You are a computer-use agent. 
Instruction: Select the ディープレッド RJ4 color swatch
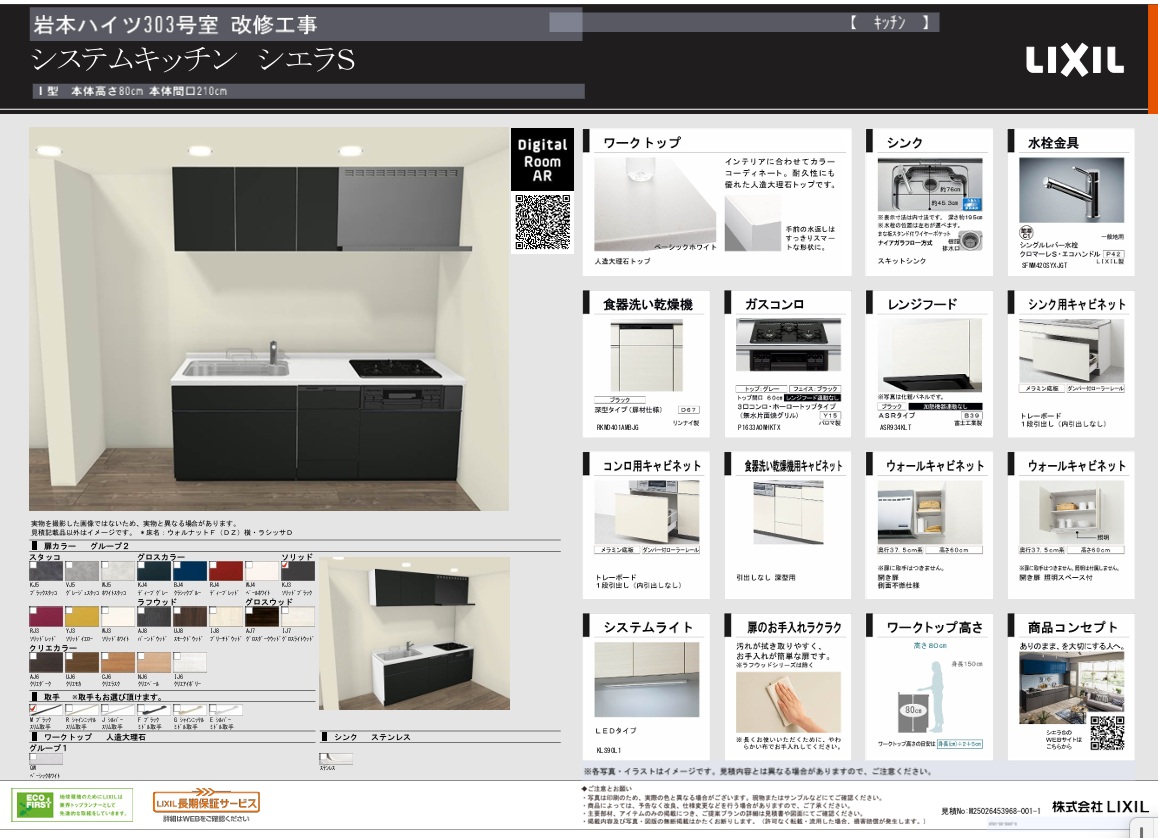coord(226,571)
